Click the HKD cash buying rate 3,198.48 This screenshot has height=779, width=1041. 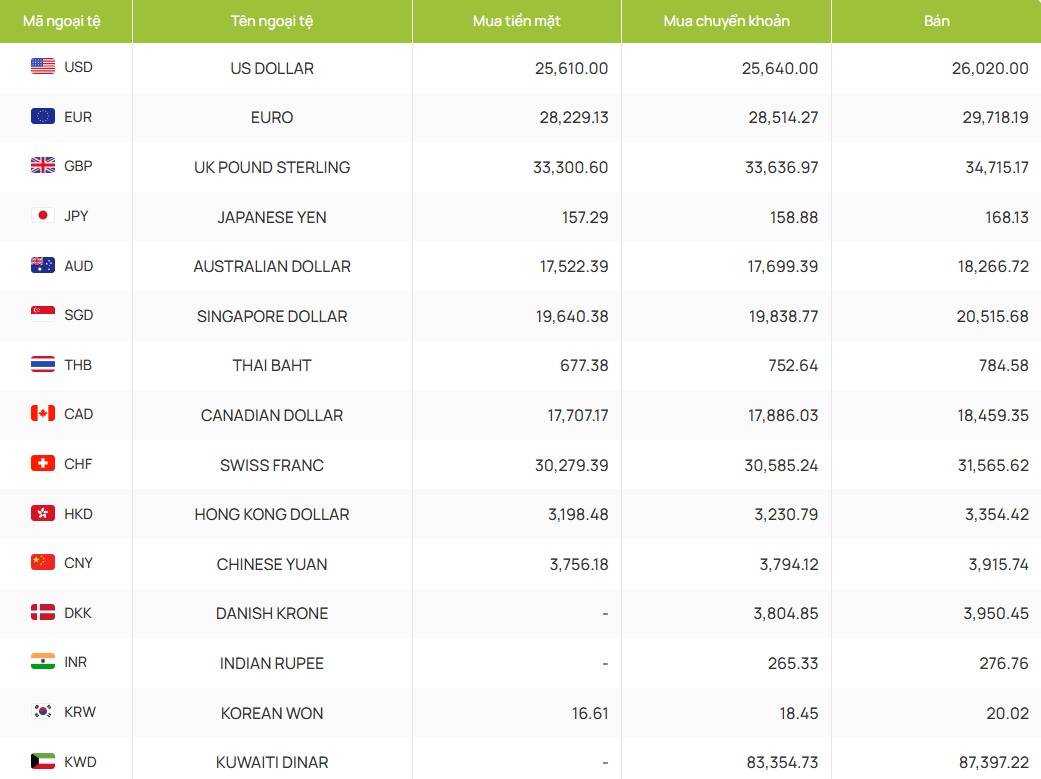click(578, 514)
